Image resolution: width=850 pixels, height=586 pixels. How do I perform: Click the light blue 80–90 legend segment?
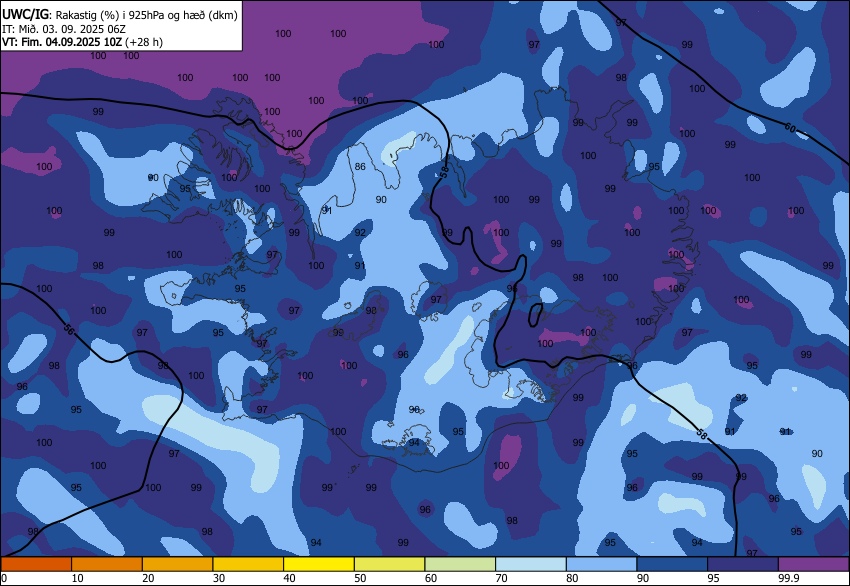coord(602,564)
